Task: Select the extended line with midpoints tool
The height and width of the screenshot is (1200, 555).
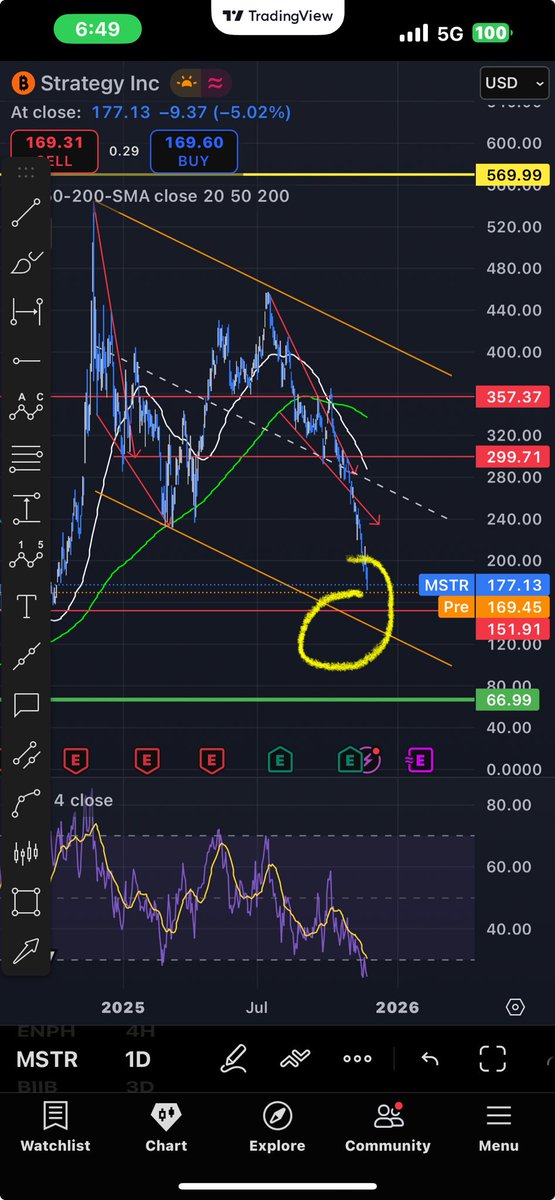Action: point(26,654)
